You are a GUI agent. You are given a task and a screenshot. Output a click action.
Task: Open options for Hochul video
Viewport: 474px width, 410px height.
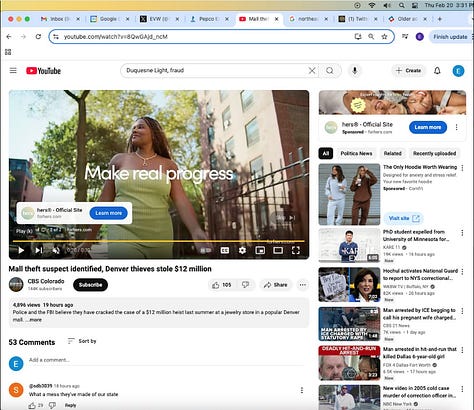(x=462, y=272)
